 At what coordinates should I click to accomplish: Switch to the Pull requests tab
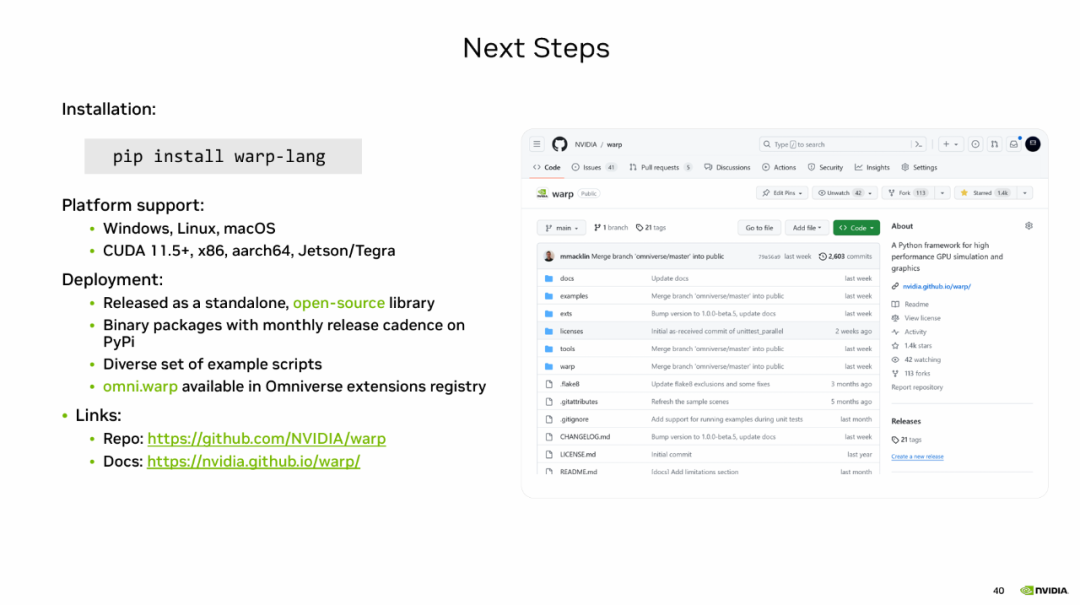[660, 167]
